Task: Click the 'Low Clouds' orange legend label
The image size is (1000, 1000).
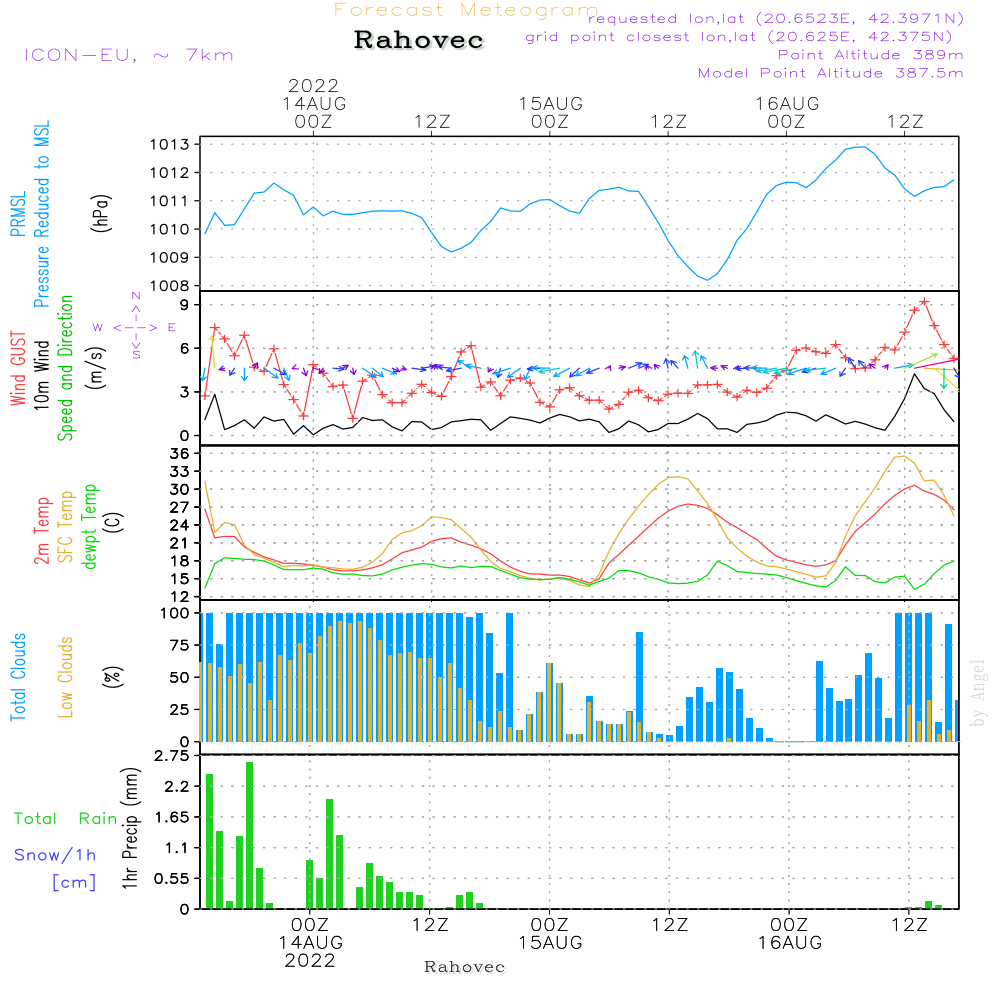Action: [x=66, y=677]
